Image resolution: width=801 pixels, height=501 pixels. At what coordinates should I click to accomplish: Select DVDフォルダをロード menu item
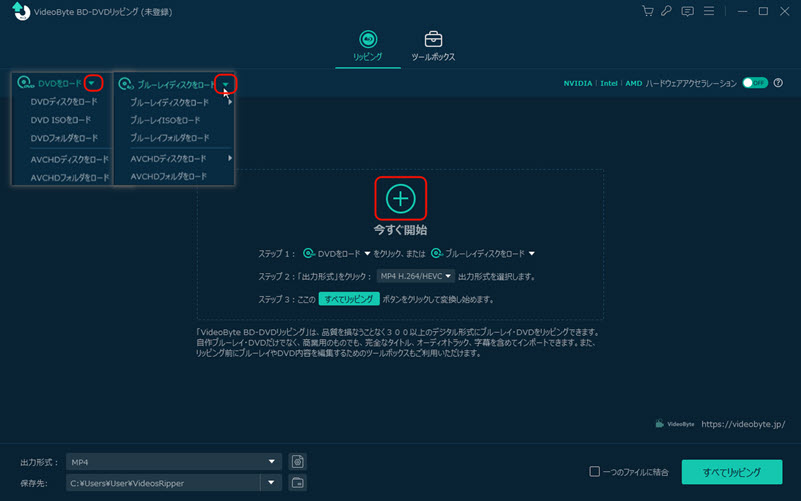click(x=64, y=138)
